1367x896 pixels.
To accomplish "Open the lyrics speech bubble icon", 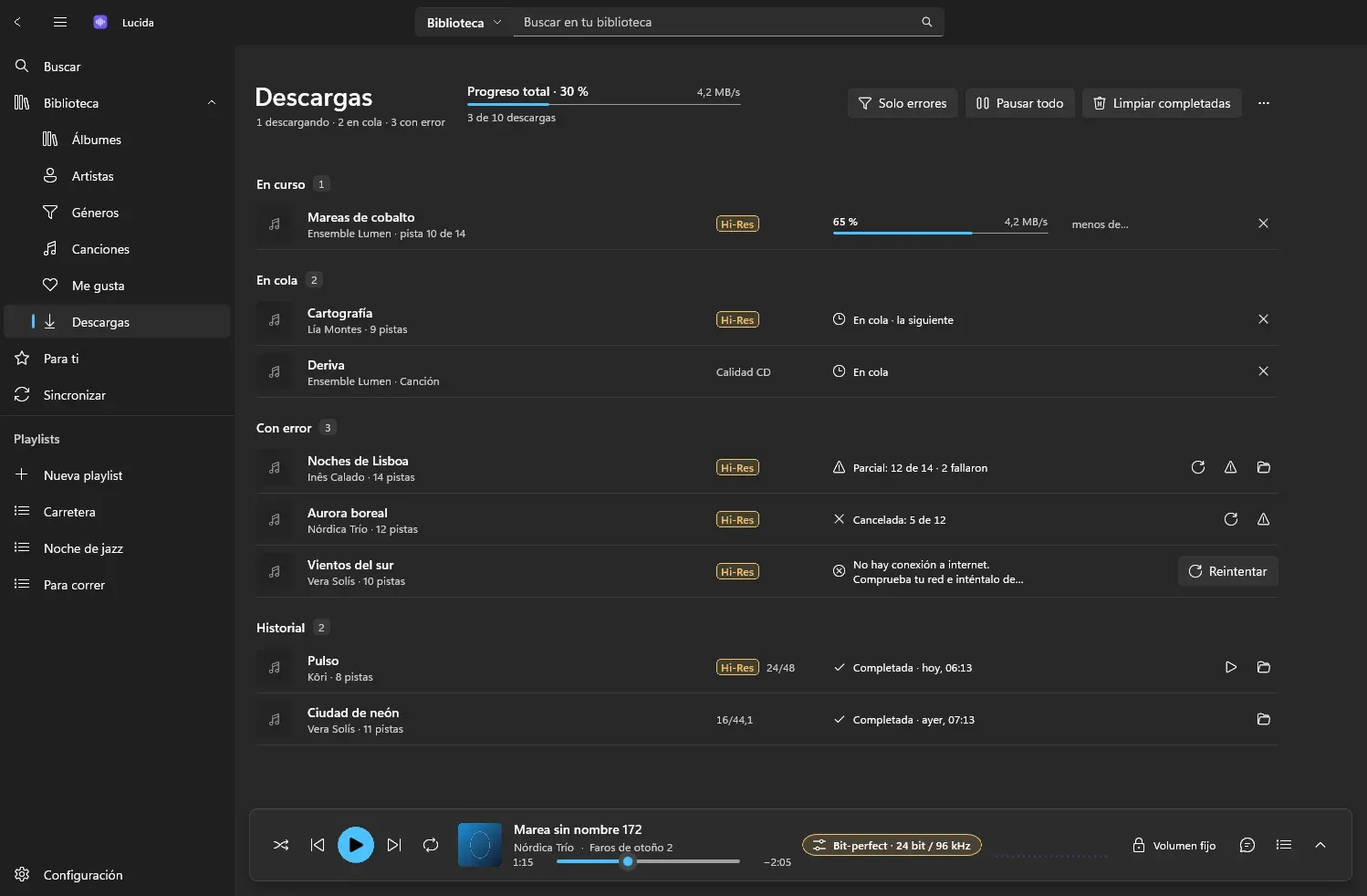I will coord(1247,845).
